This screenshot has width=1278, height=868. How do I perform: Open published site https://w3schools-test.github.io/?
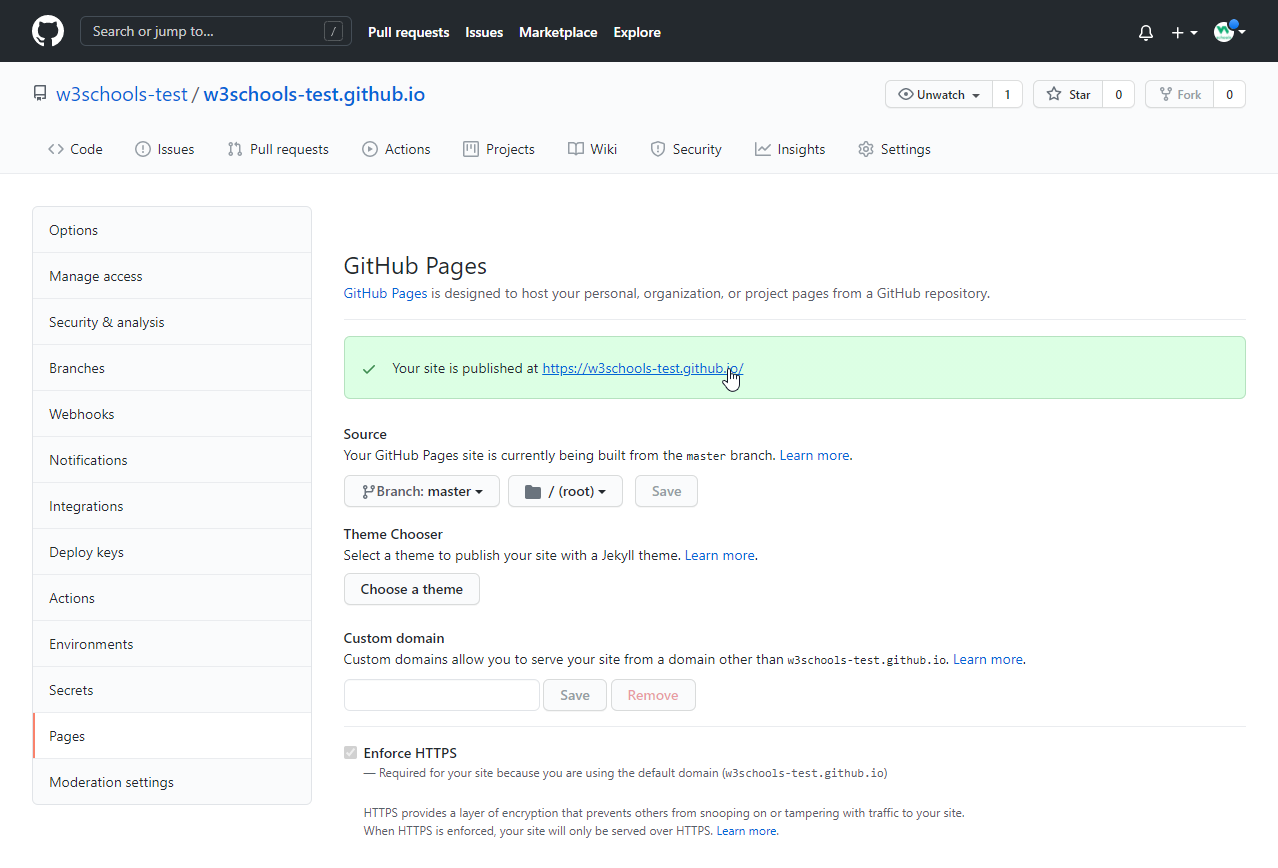pos(642,368)
